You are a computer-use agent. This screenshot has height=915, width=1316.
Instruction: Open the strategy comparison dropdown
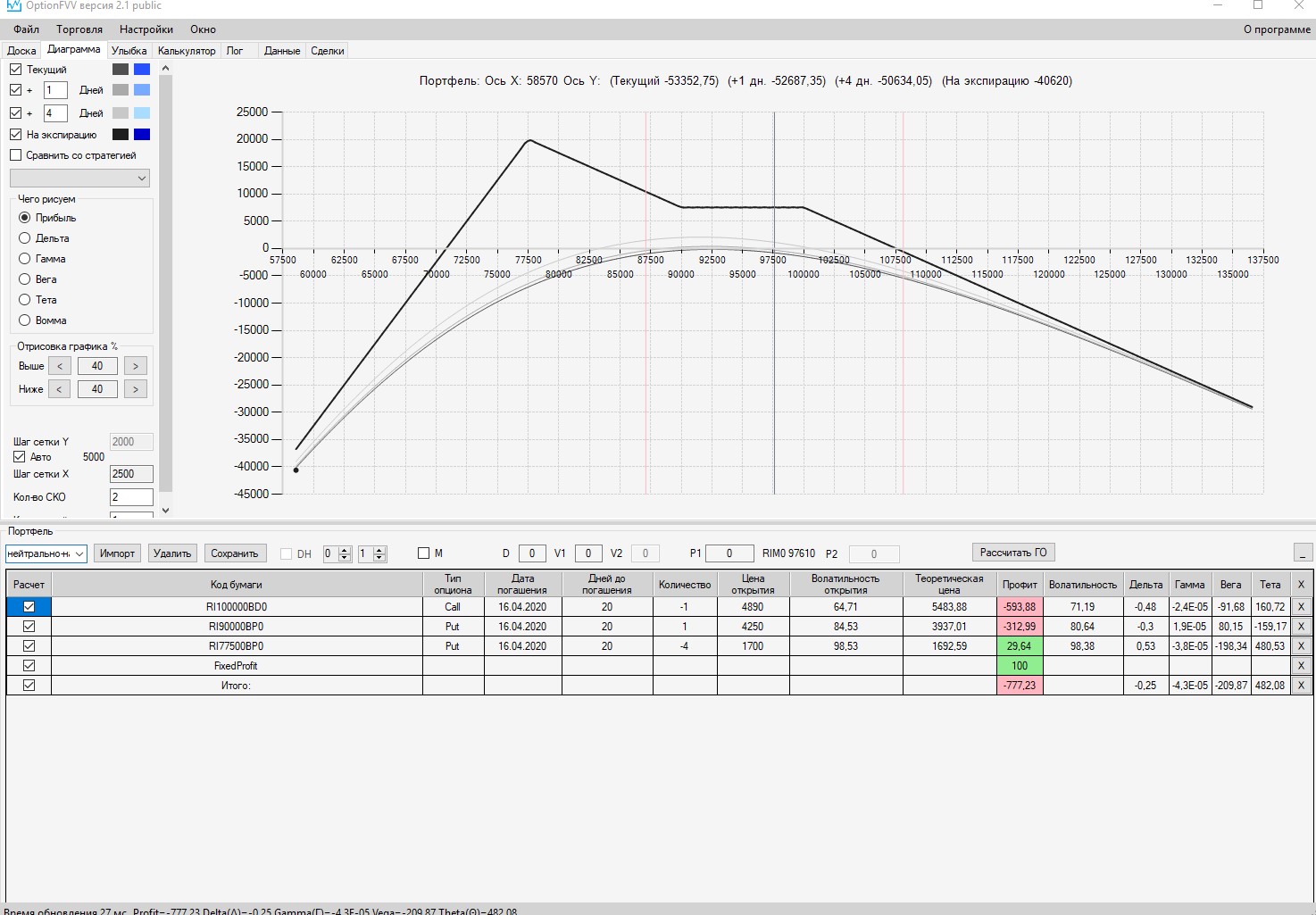pos(79,179)
